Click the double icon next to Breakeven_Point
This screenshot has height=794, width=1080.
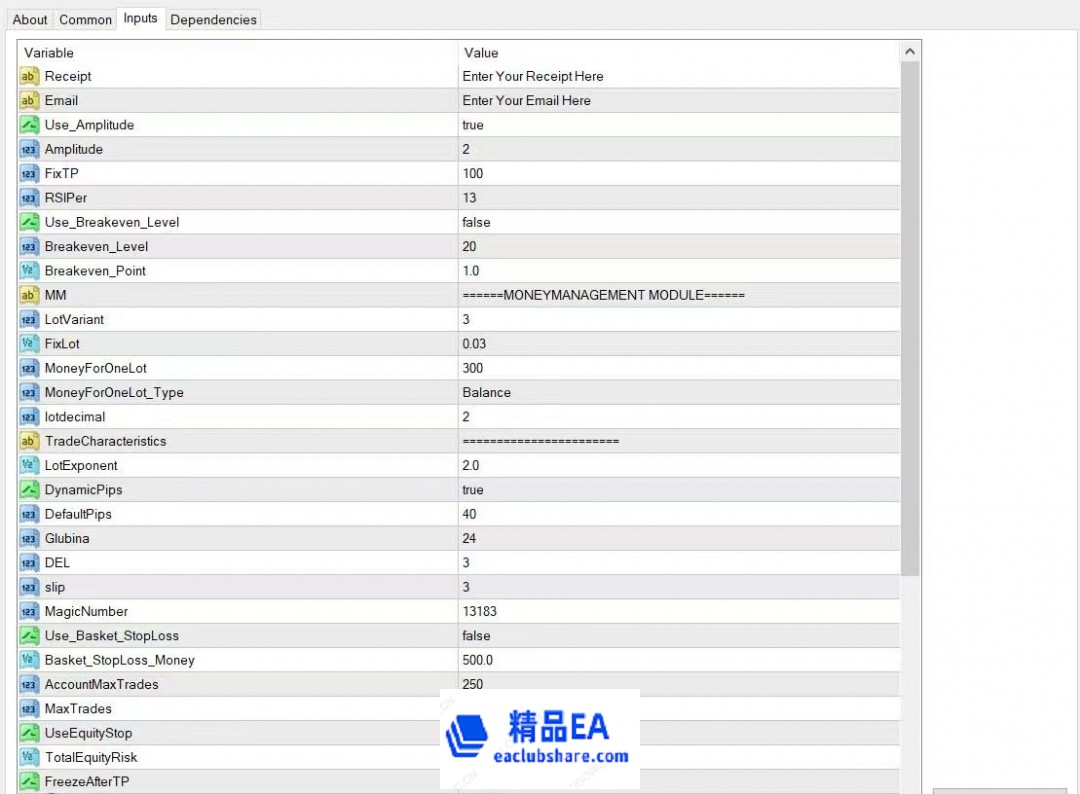[29, 271]
